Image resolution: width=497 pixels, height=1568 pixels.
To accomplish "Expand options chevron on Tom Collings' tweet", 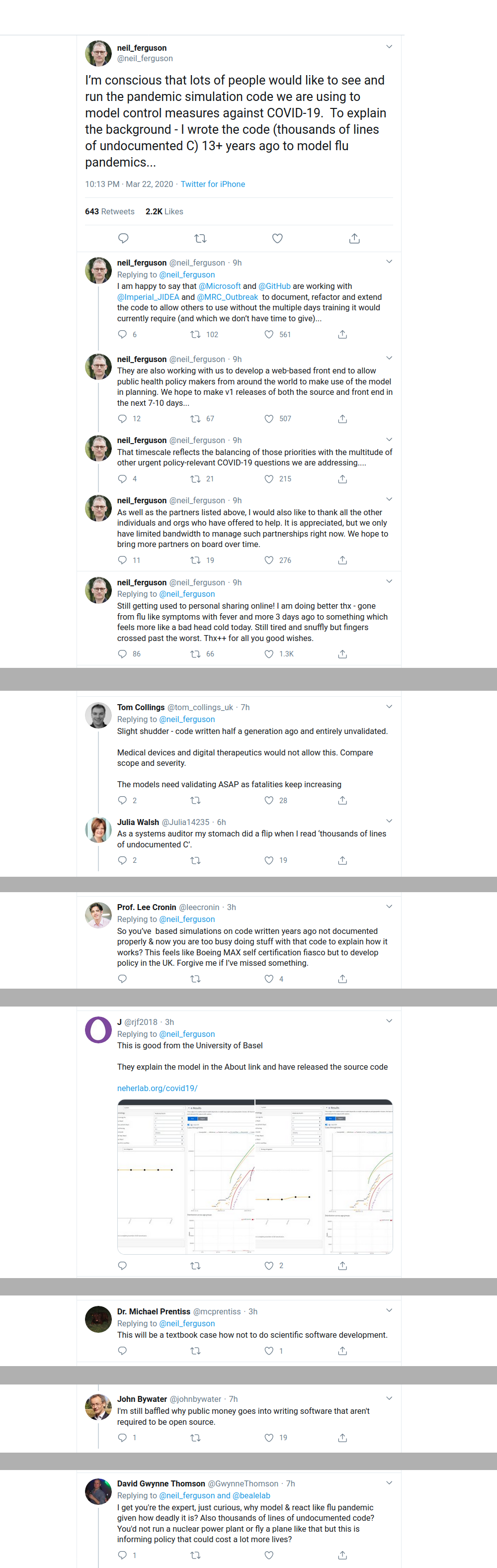I will click(x=389, y=707).
